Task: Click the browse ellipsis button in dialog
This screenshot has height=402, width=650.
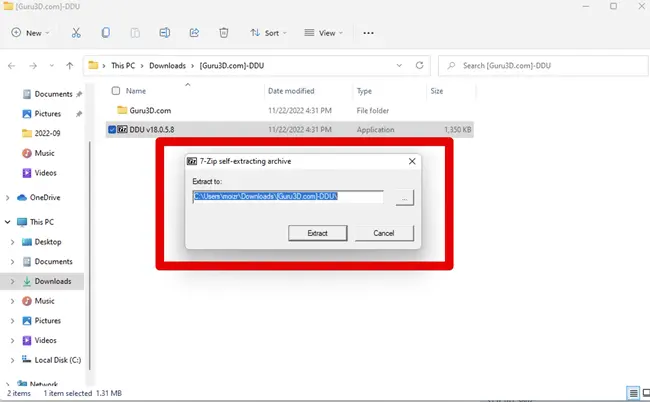Action: click(403, 197)
